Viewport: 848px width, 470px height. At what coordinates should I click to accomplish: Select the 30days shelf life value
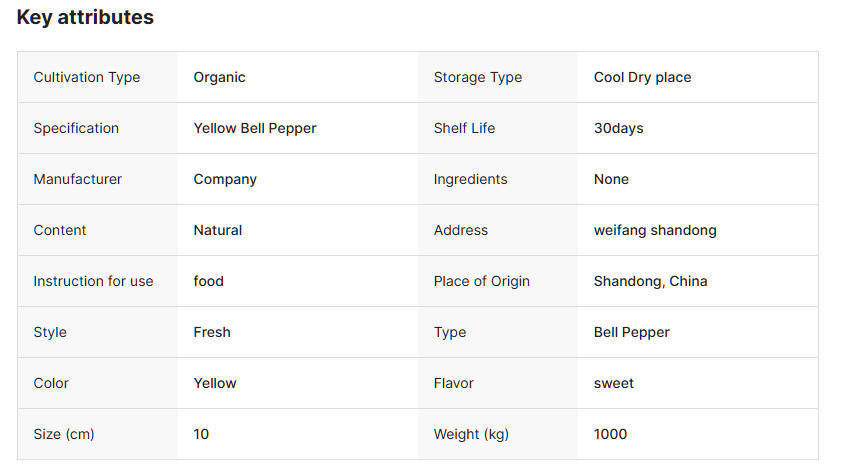click(618, 128)
